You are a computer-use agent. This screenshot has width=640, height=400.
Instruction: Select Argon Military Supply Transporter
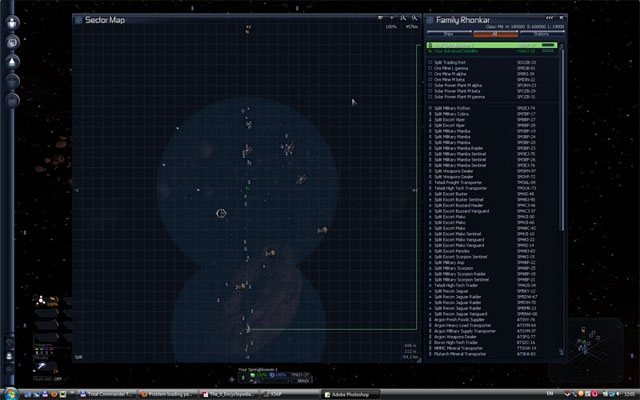[x=492, y=331]
